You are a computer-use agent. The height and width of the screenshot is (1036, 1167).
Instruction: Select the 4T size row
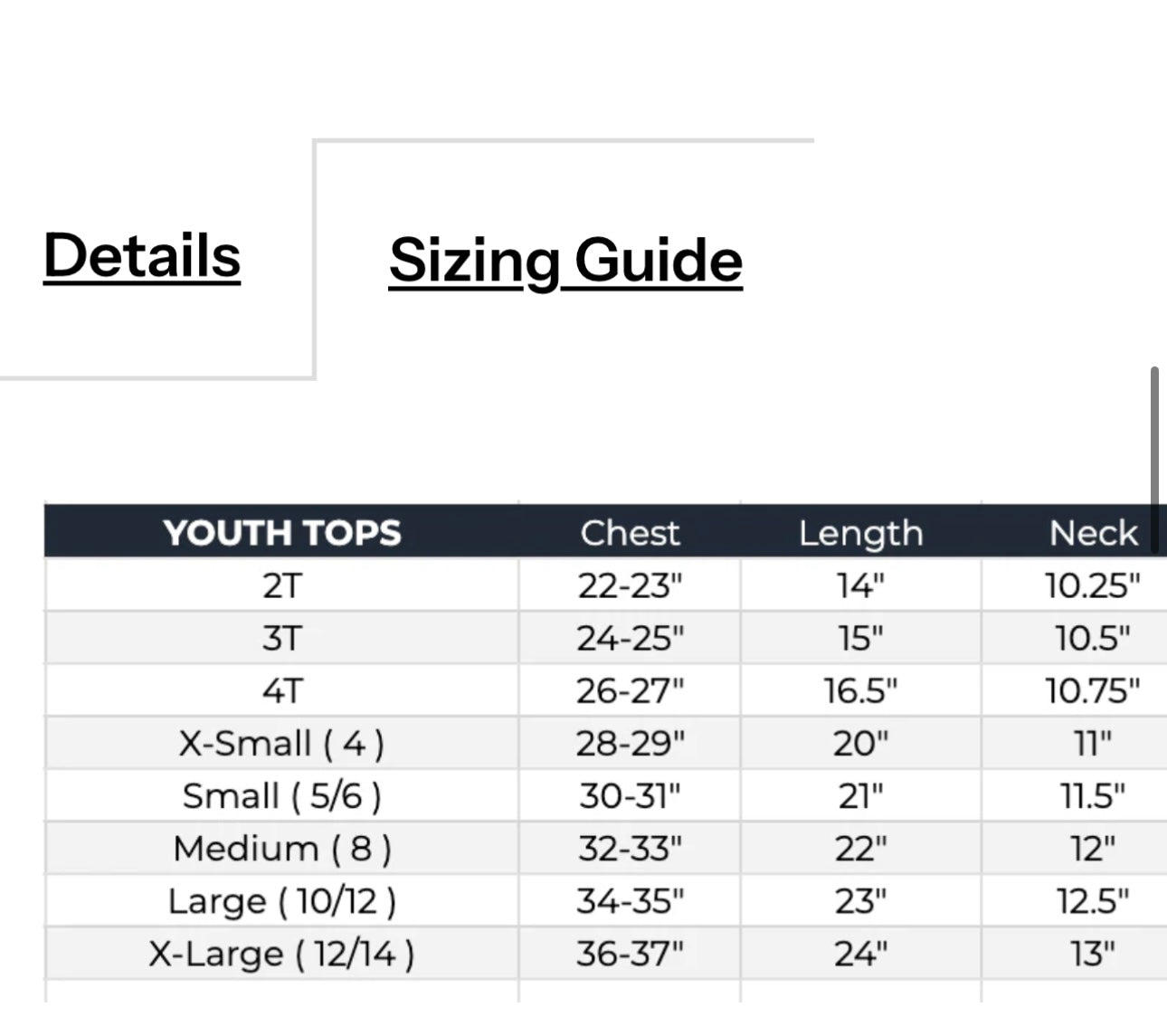click(281, 689)
